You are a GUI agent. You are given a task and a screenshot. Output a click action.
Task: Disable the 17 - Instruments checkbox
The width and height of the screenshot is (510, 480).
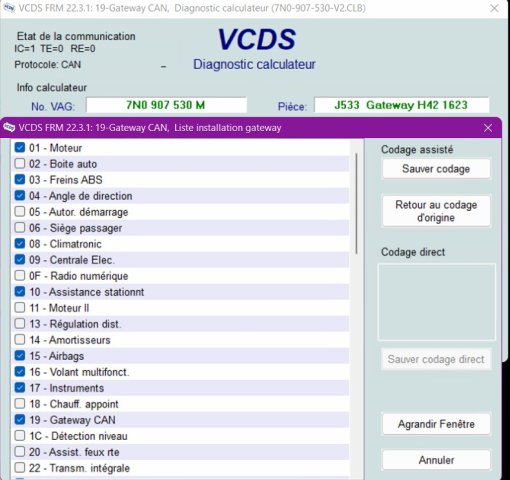click(20, 387)
